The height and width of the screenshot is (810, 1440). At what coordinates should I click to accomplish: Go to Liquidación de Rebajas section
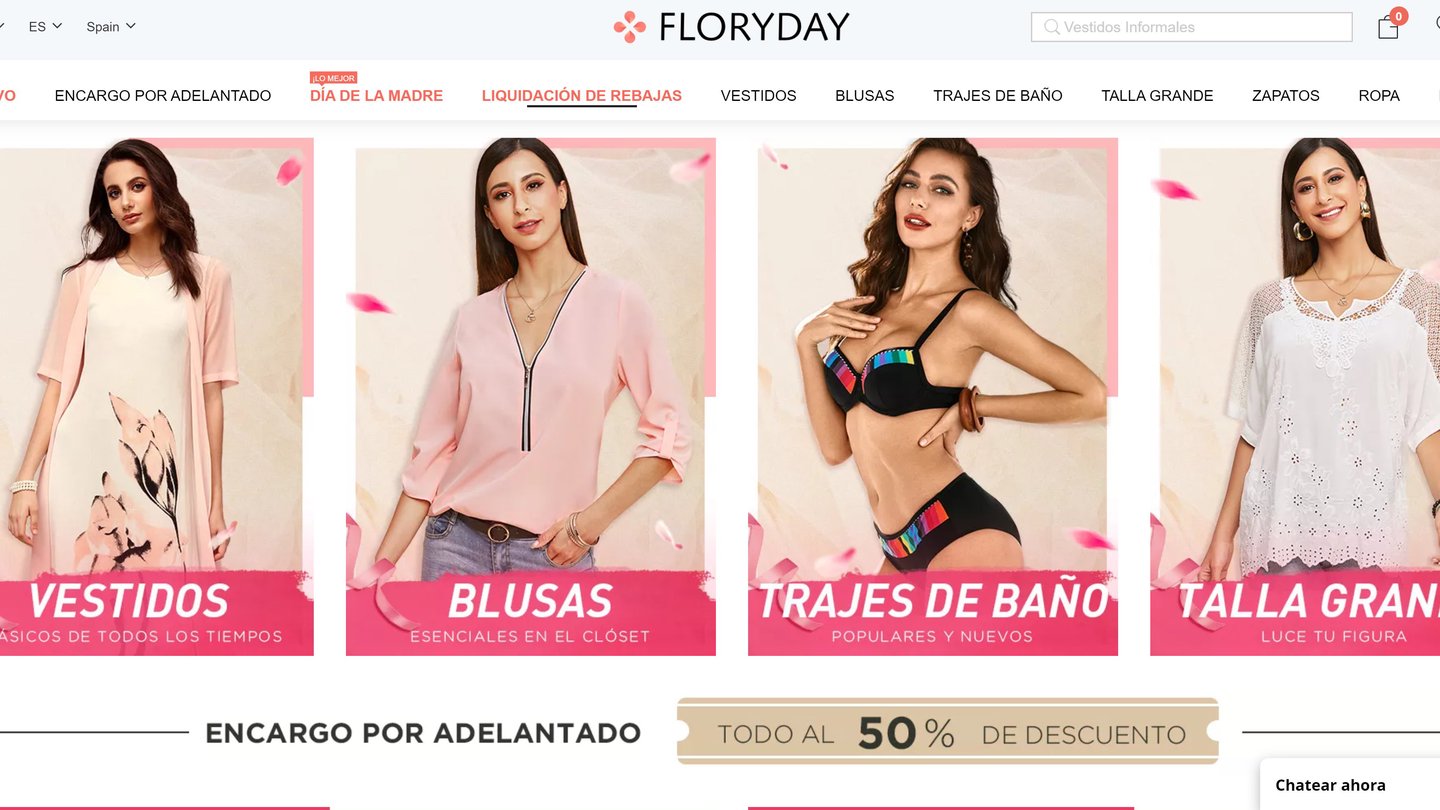(x=582, y=96)
